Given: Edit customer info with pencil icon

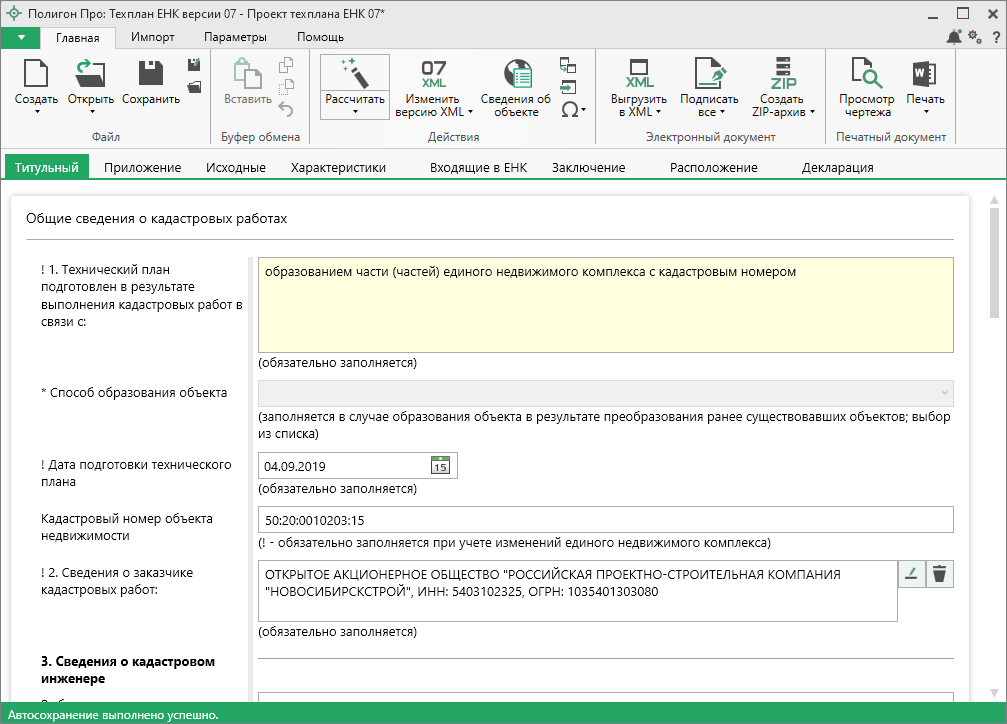Looking at the screenshot, I should coord(911,573).
